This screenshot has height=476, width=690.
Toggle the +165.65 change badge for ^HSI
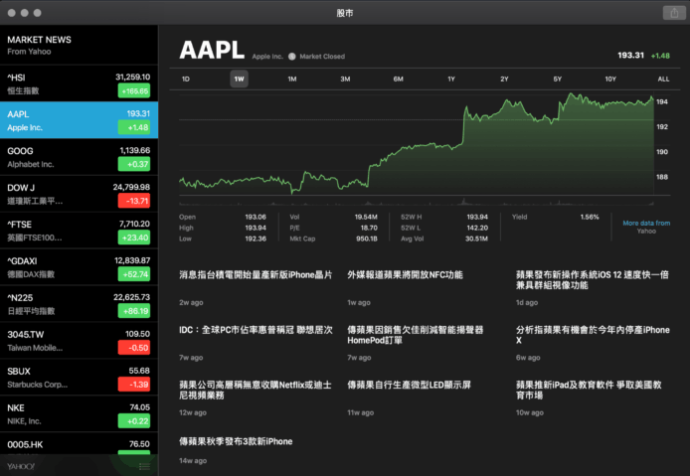[x=134, y=91]
